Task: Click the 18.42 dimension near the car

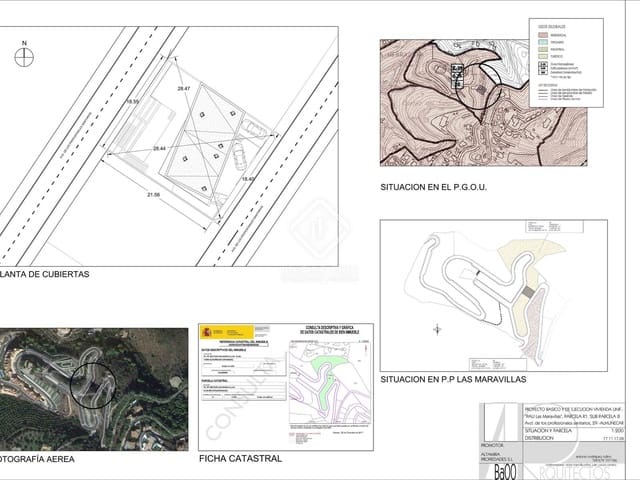Action: click(x=248, y=178)
